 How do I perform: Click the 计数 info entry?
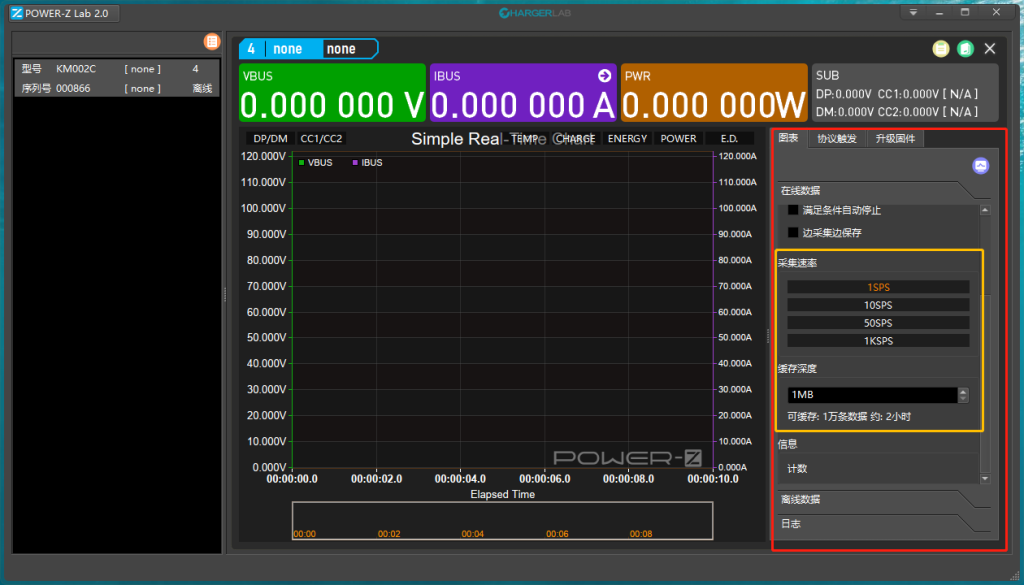797,468
